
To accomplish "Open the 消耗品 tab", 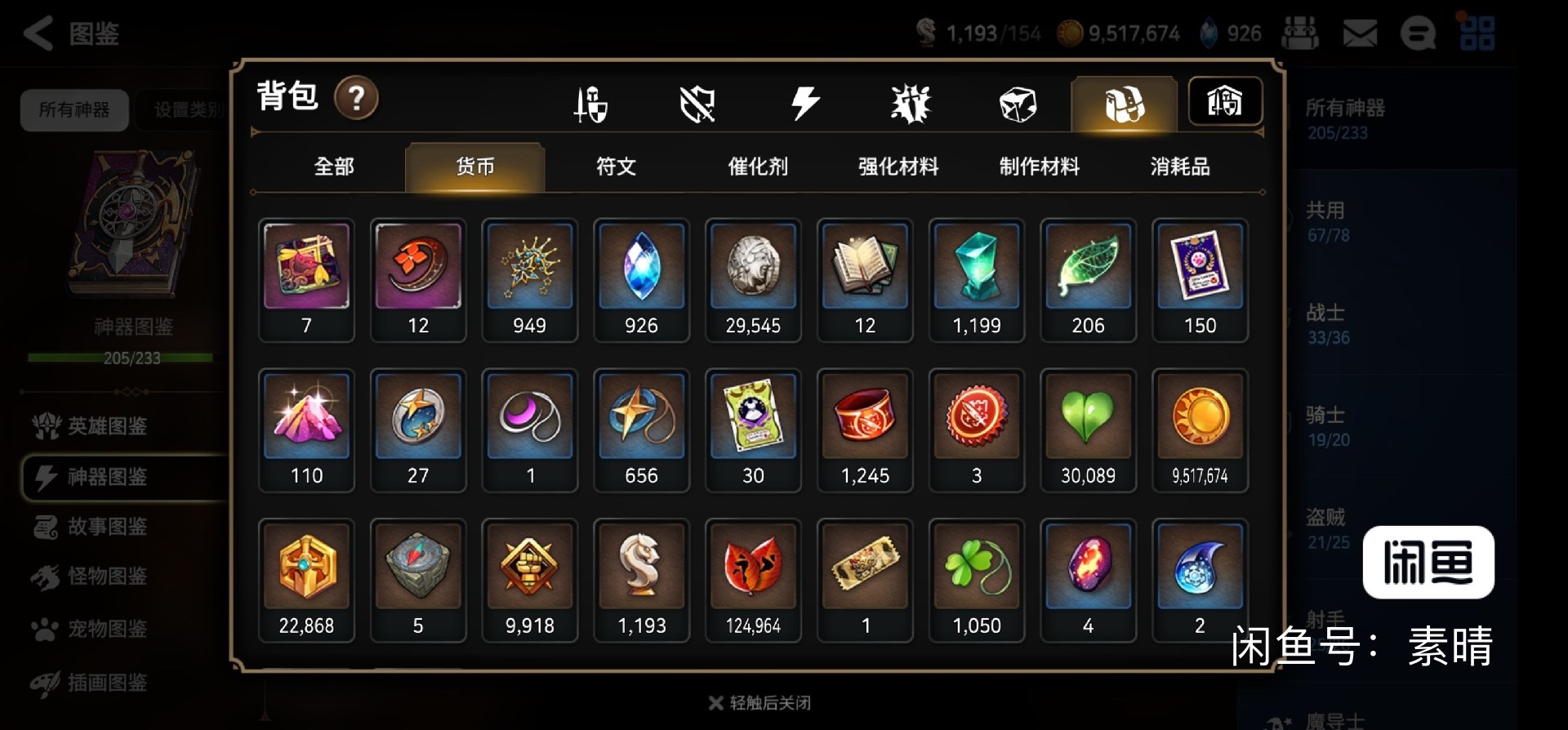I will [x=1180, y=167].
